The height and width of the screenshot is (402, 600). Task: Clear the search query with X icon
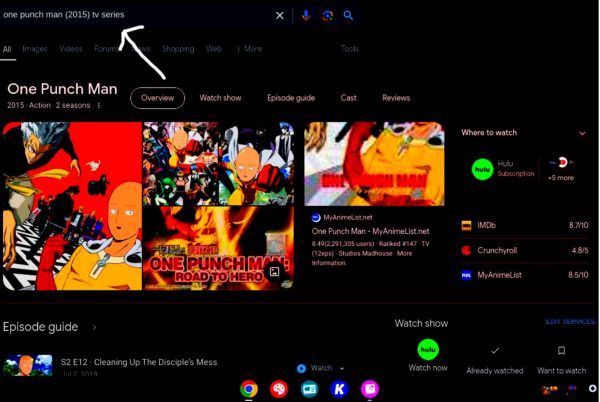pos(280,15)
